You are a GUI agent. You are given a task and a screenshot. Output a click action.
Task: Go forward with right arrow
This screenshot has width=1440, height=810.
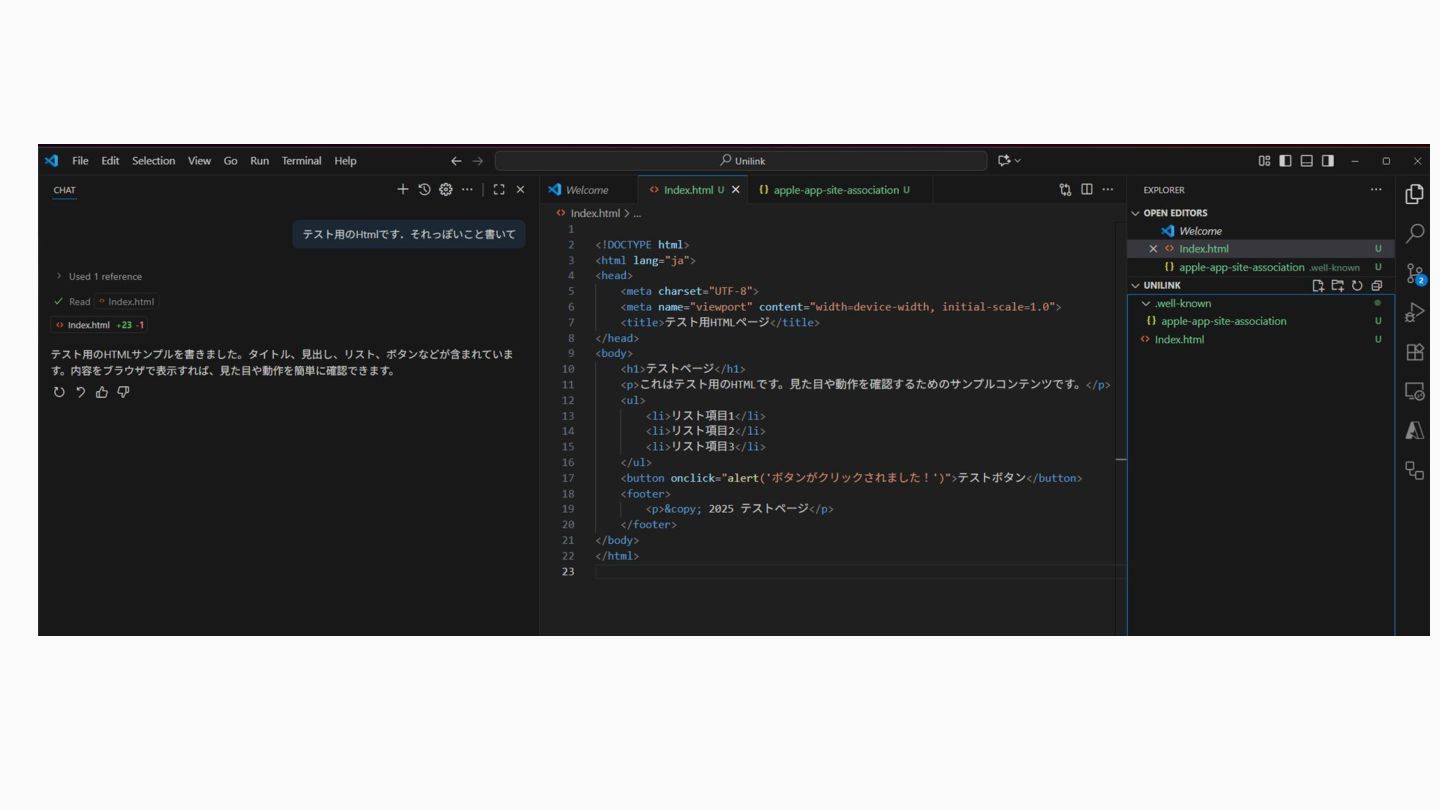pos(478,160)
